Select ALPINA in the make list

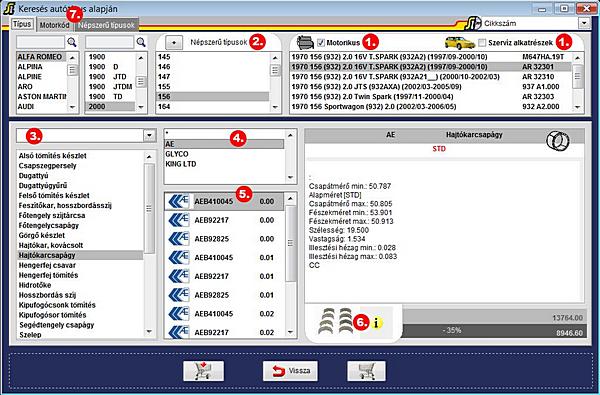click(x=42, y=67)
